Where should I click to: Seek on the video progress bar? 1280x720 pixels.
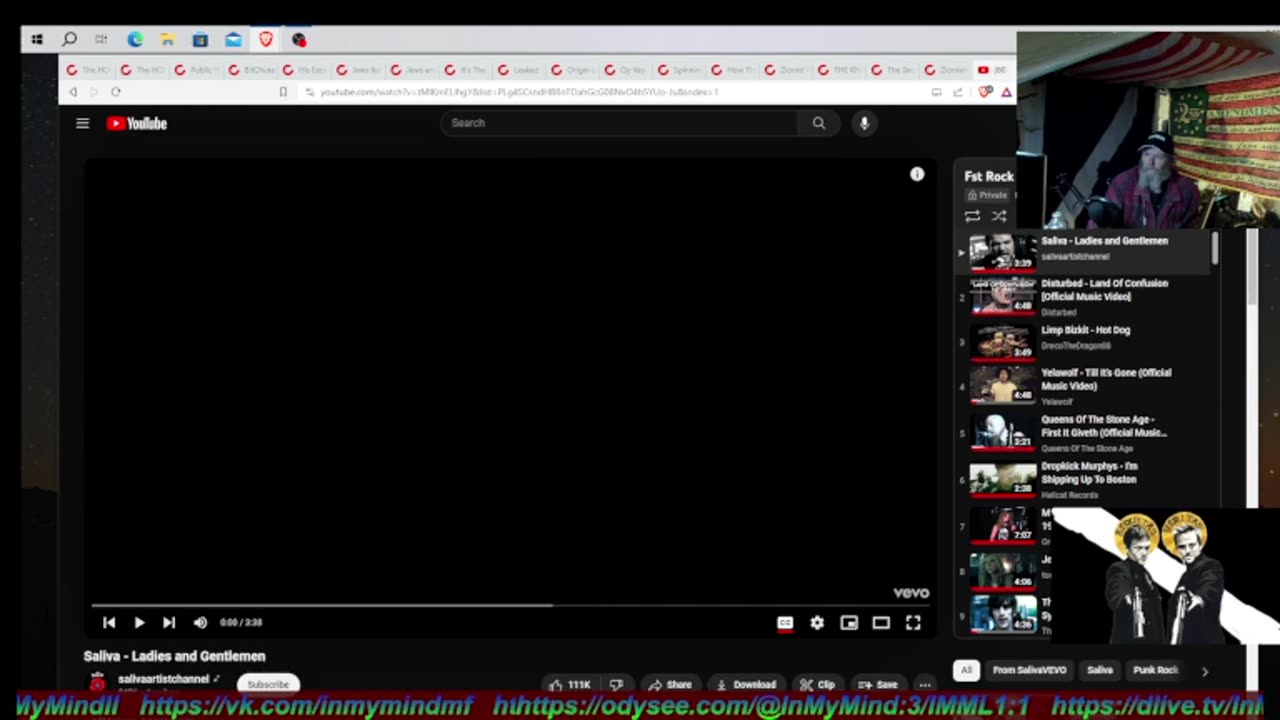coord(511,605)
